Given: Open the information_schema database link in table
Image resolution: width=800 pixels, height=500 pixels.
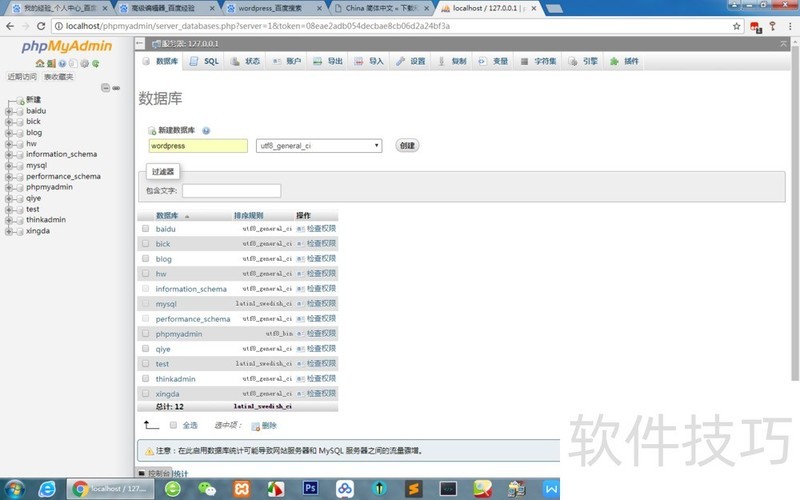Looking at the screenshot, I should coord(191,289).
